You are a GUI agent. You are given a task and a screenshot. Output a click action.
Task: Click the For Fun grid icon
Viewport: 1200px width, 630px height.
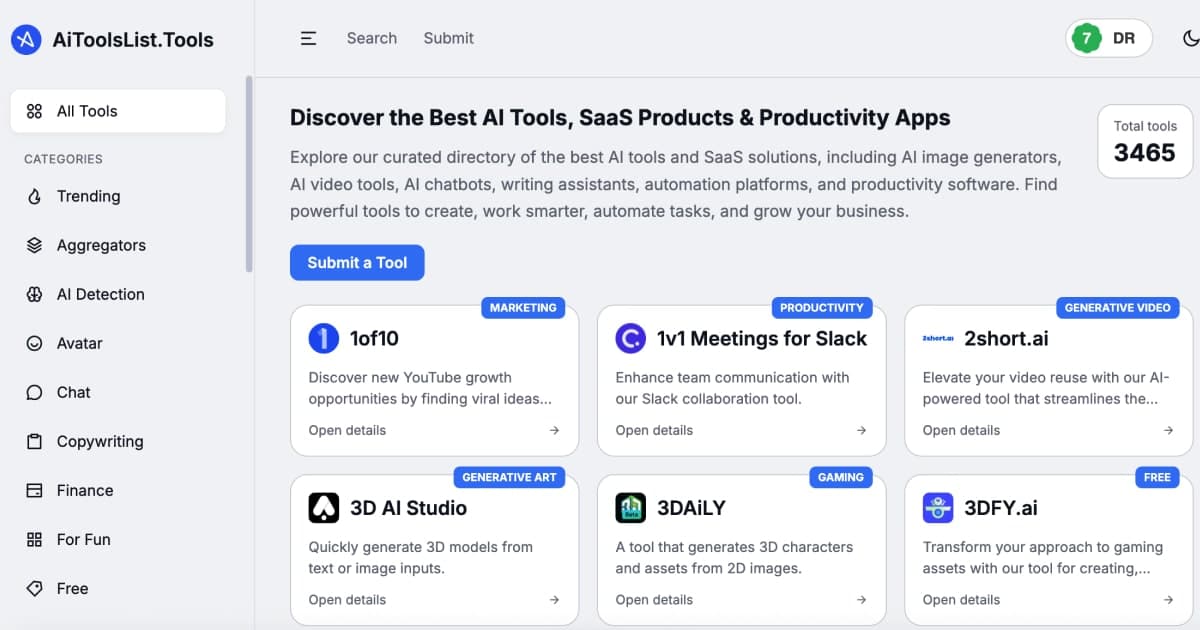tap(35, 539)
